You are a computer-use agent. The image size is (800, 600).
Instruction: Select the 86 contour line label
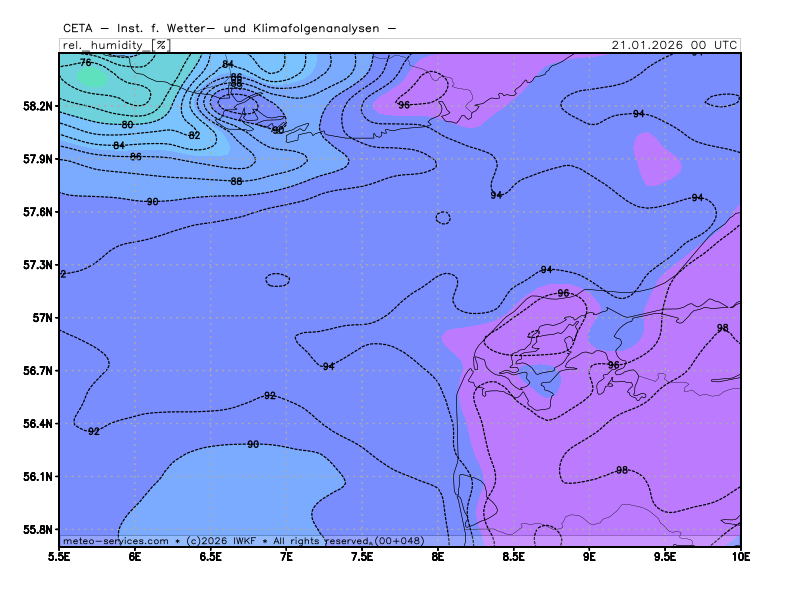[x=136, y=157]
